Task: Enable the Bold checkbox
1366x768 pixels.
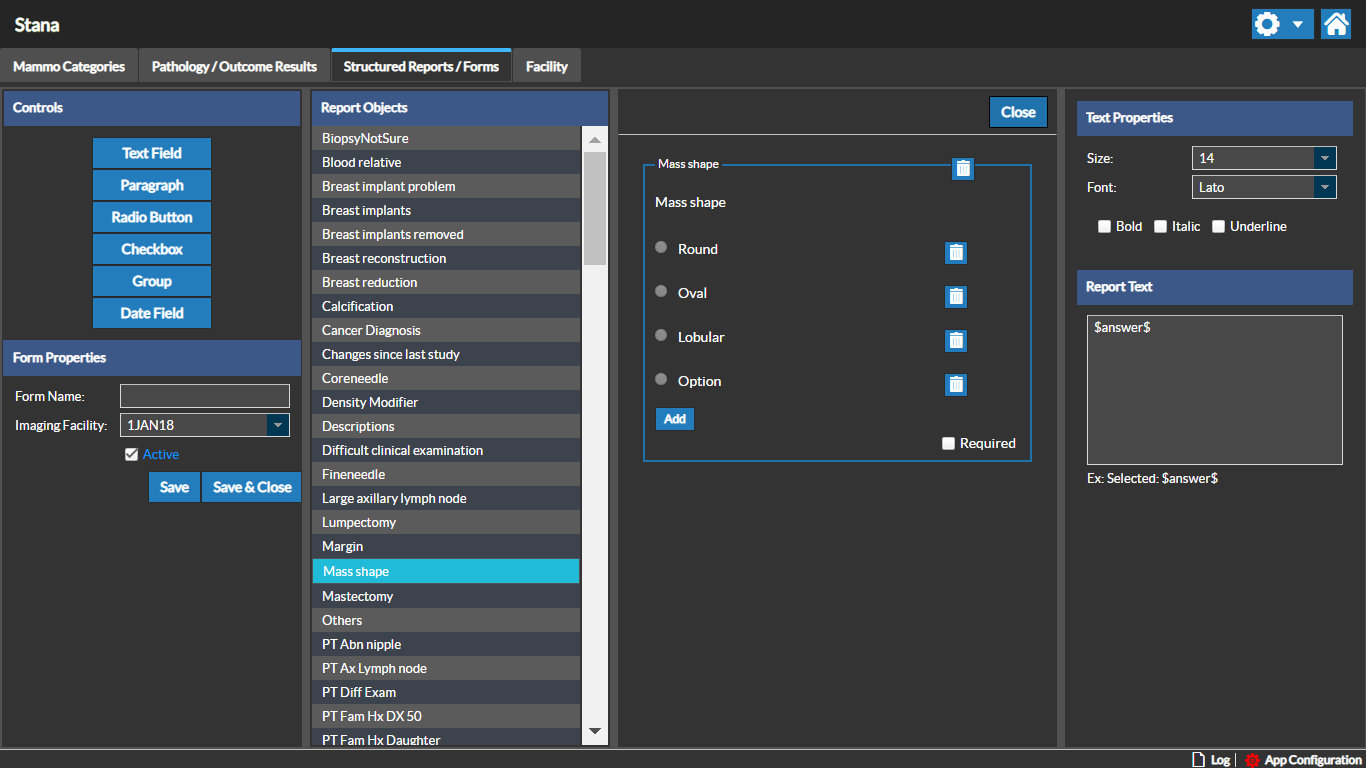Action: point(1104,227)
